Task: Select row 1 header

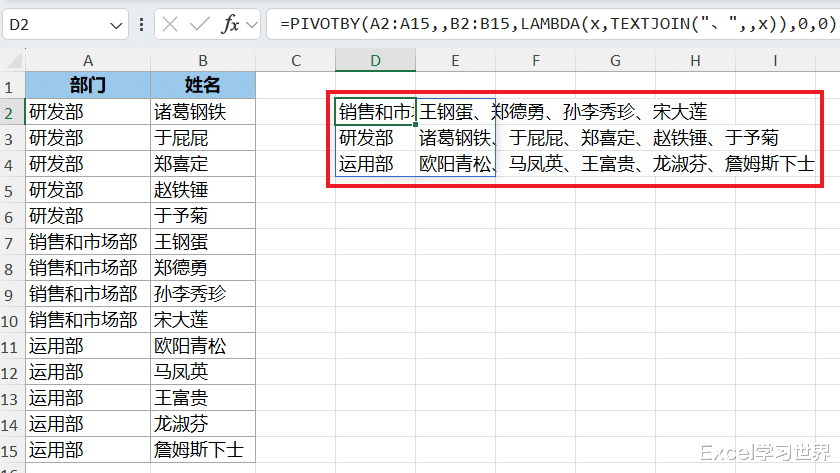Action: click(x=10, y=86)
